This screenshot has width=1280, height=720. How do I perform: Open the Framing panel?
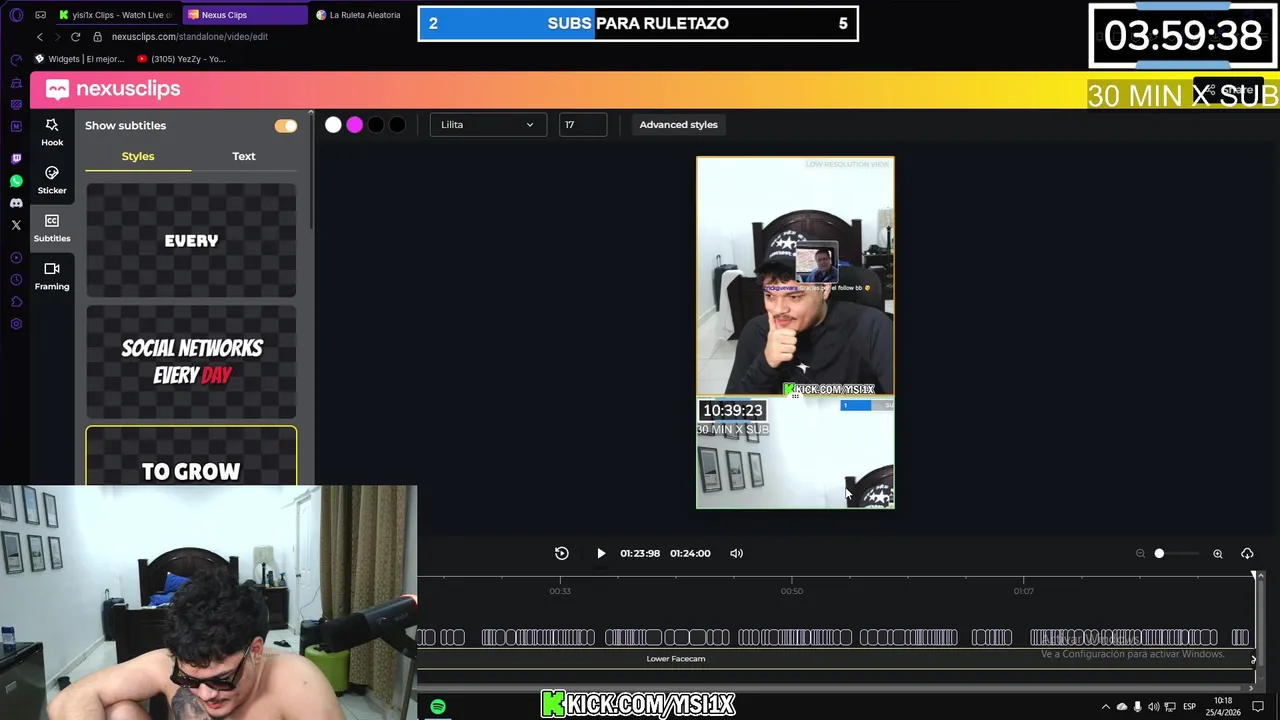click(52, 275)
